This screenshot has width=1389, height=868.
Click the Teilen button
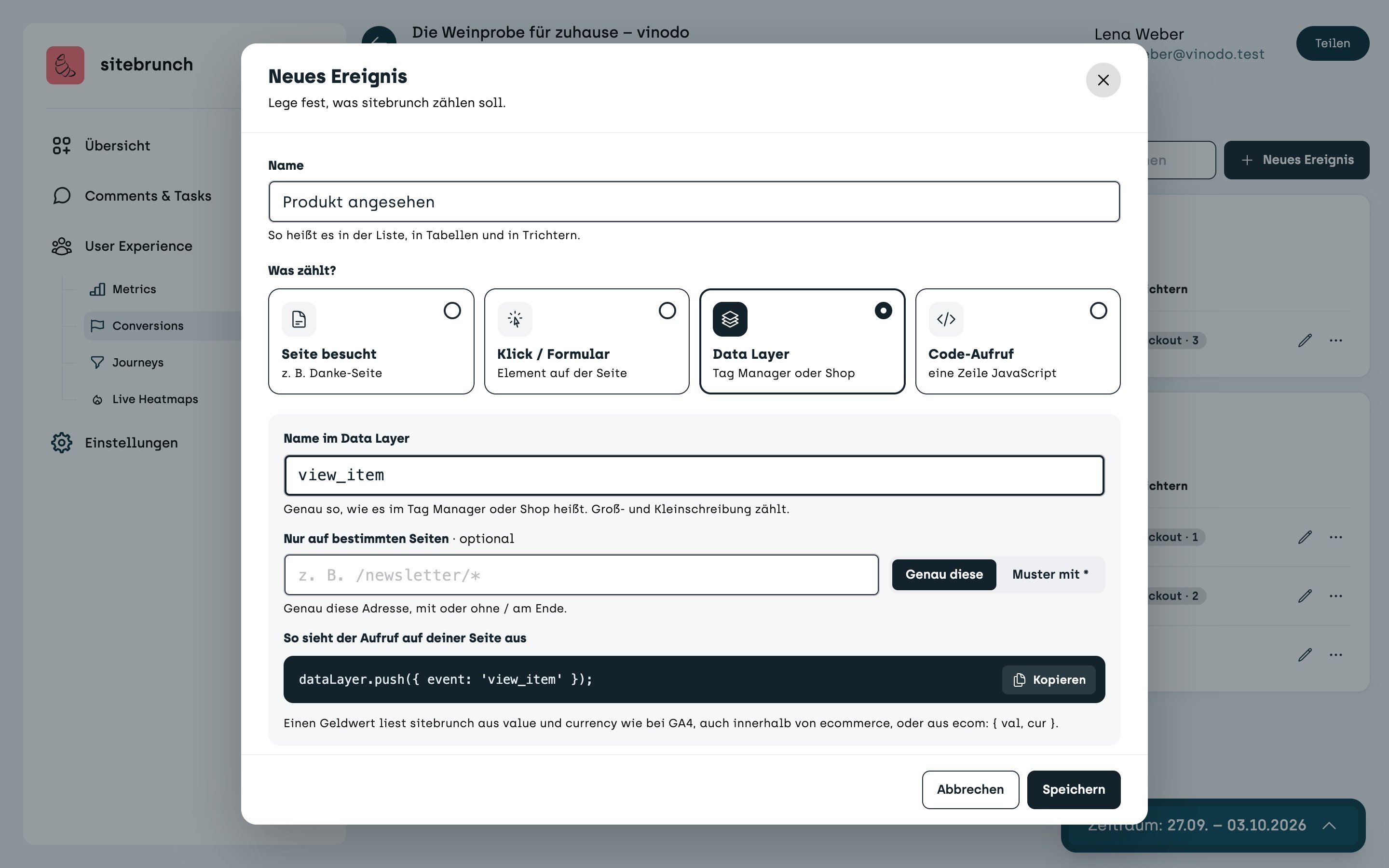[x=1332, y=43]
